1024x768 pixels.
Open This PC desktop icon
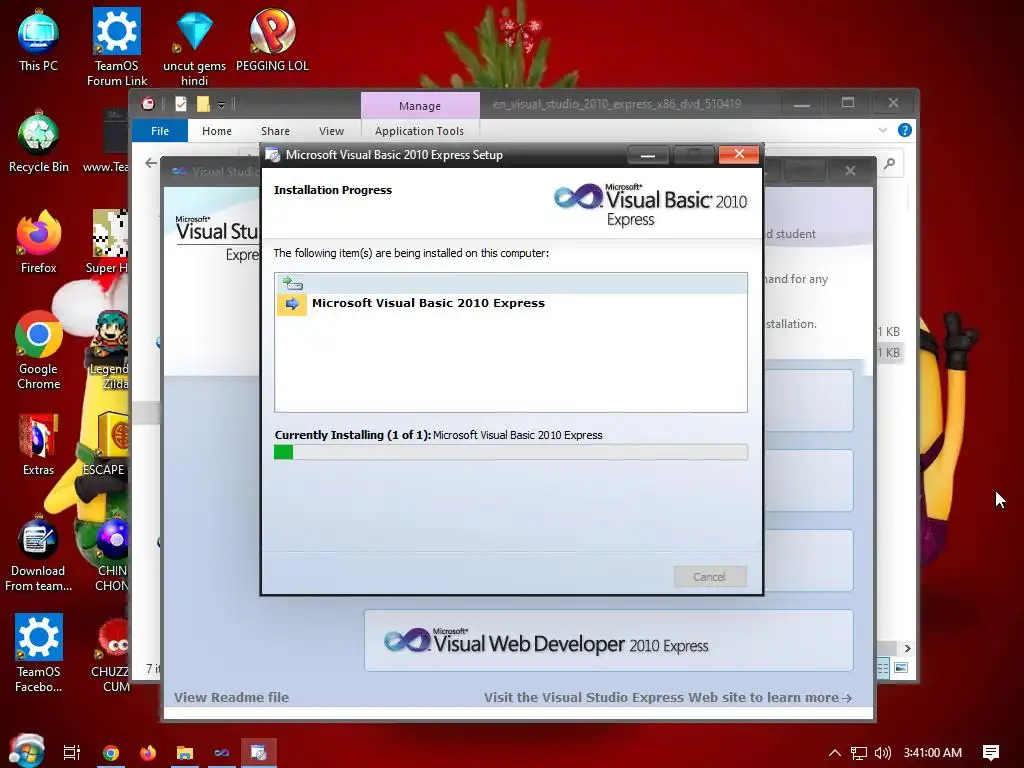pos(38,40)
